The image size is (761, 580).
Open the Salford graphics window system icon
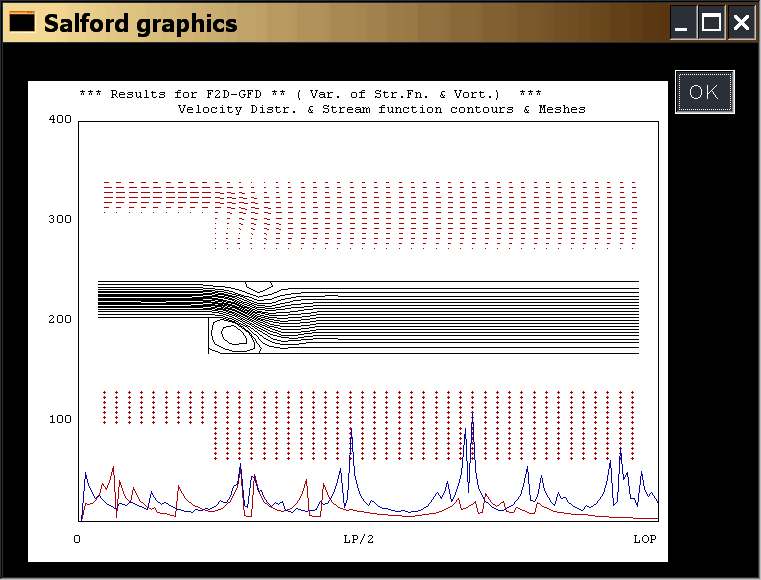(x=22, y=22)
